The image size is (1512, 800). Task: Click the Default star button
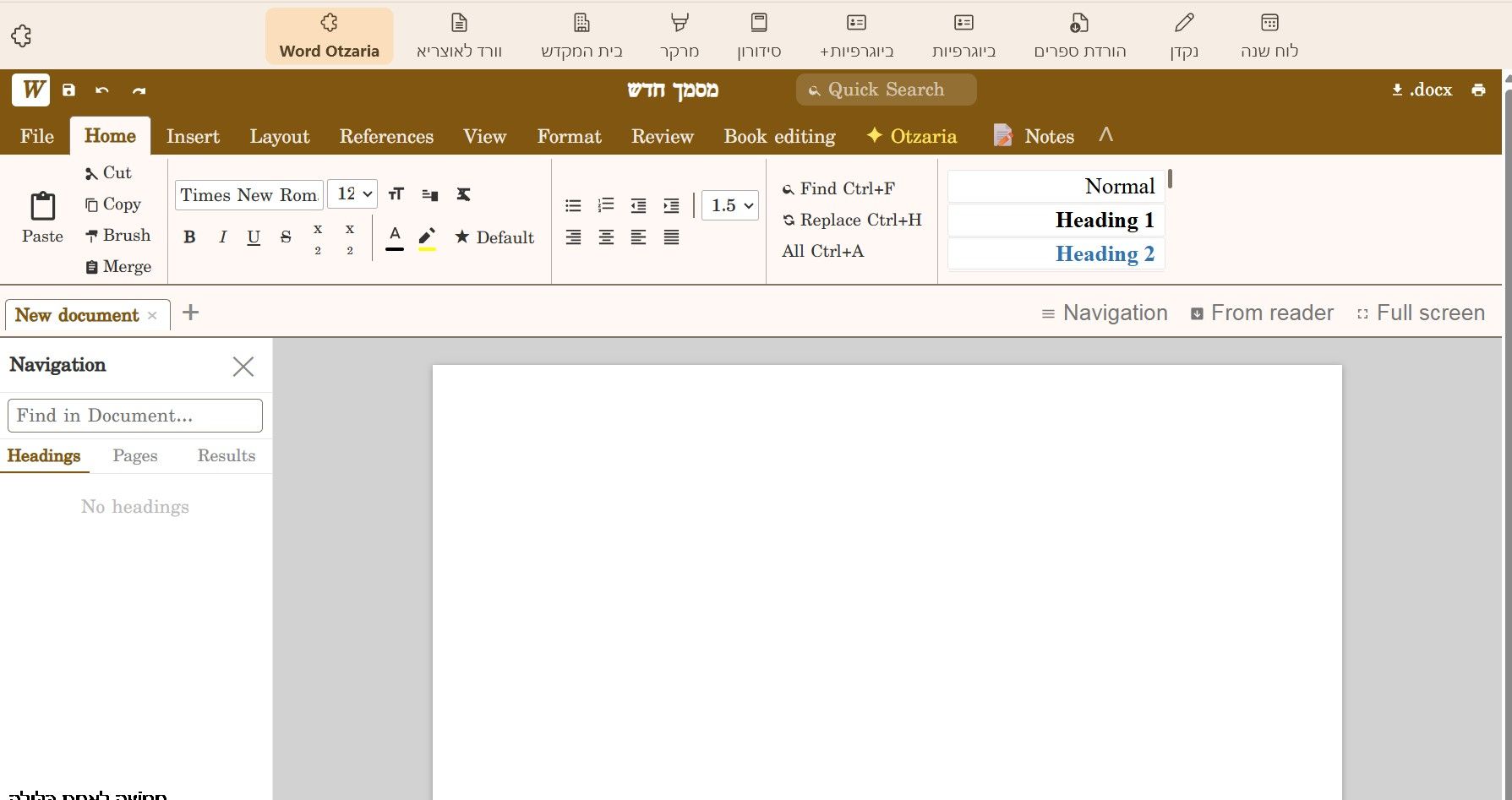pyautogui.click(x=494, y=237)
